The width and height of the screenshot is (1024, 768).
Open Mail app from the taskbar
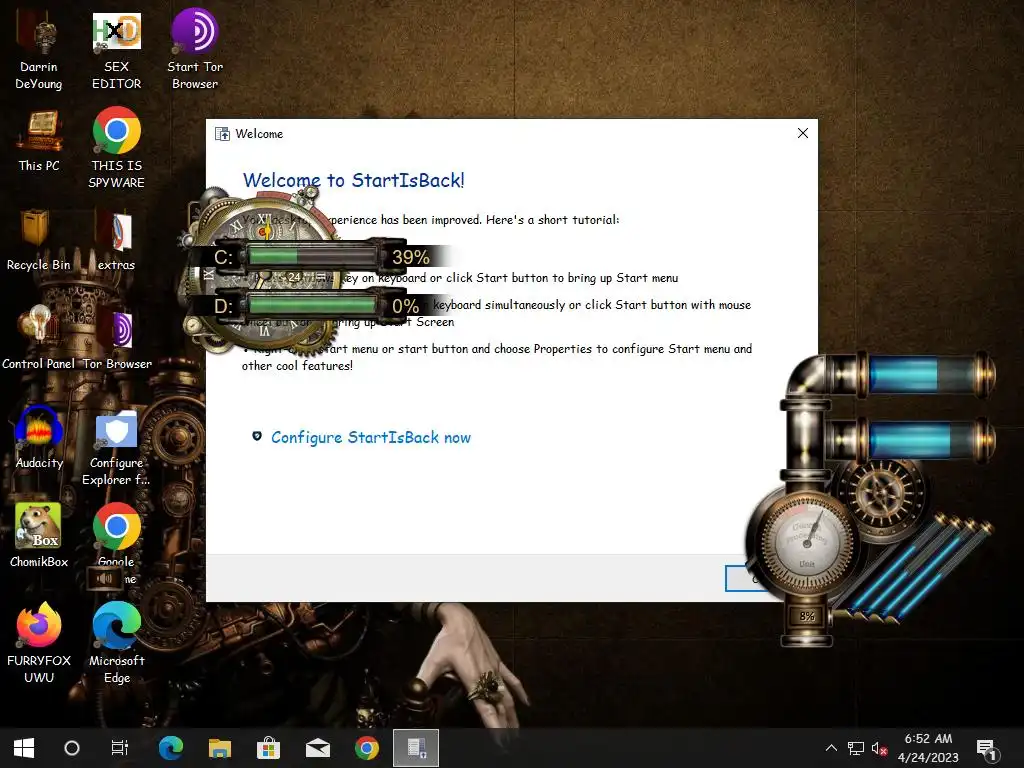318,748
